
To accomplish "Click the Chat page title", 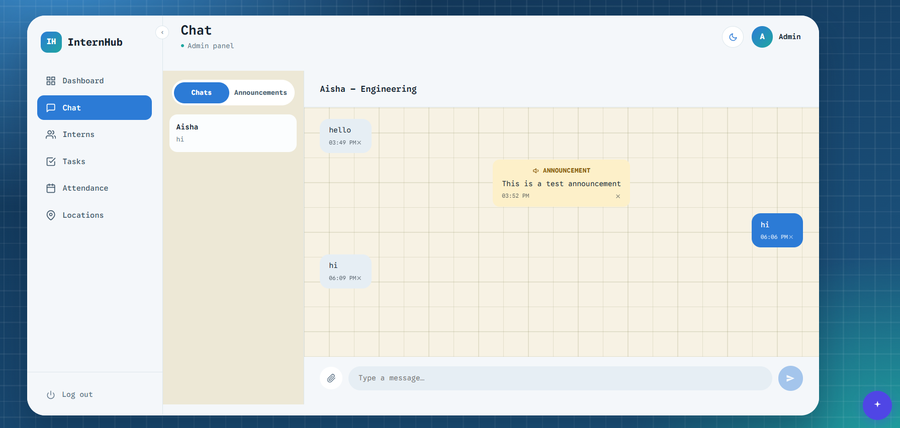I will point(196,30).
